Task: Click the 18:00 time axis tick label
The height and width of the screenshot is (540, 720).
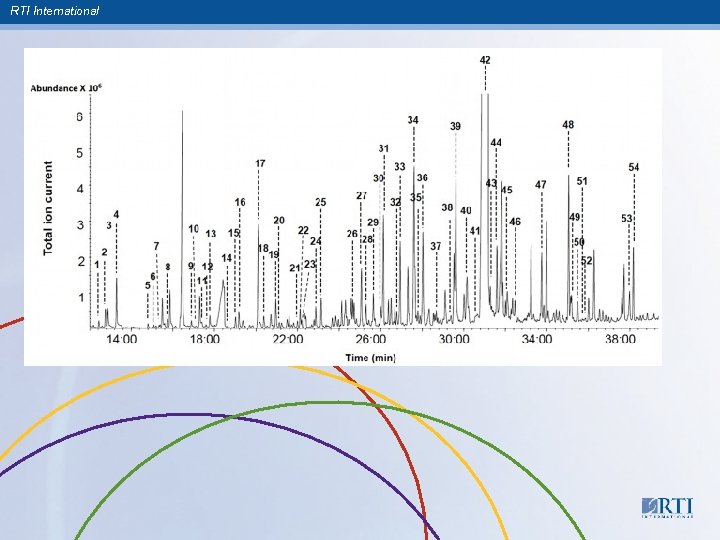Action: 204,339
